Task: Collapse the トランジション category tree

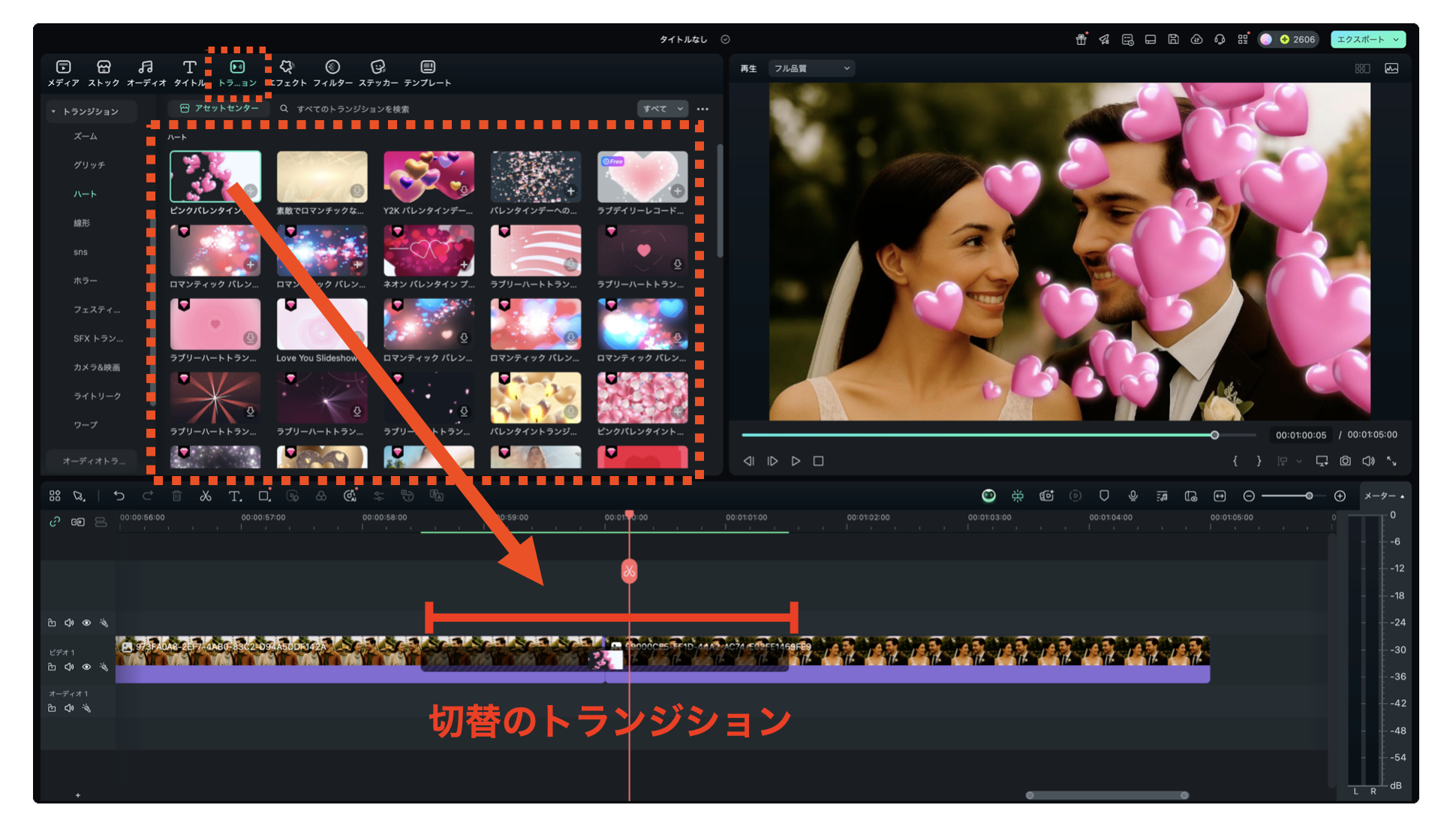Action: coord(53,112)
